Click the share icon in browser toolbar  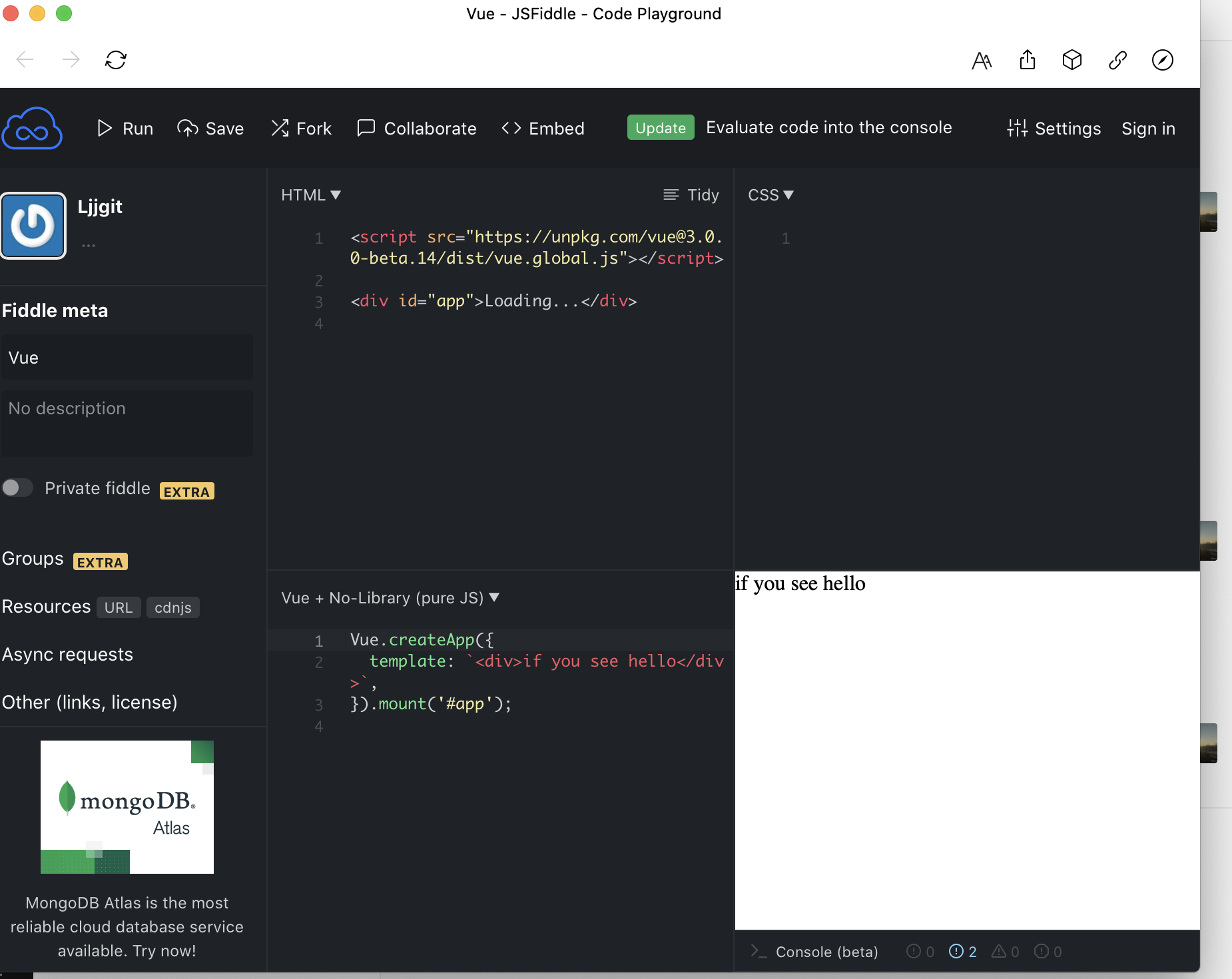(1028, 60)
